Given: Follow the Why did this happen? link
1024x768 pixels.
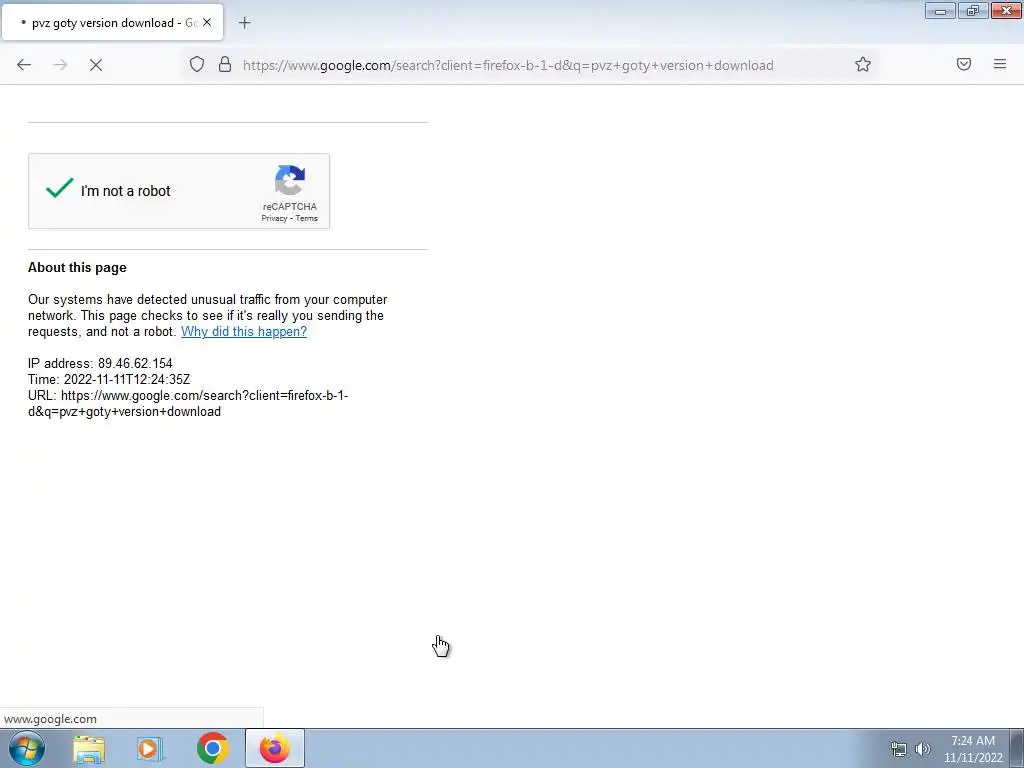Looking at the screenshot, I should [244, 331].
